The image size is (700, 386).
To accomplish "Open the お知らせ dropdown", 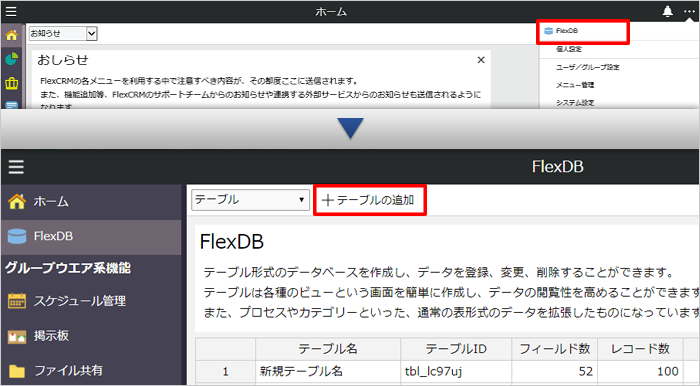I will (63, 33).
